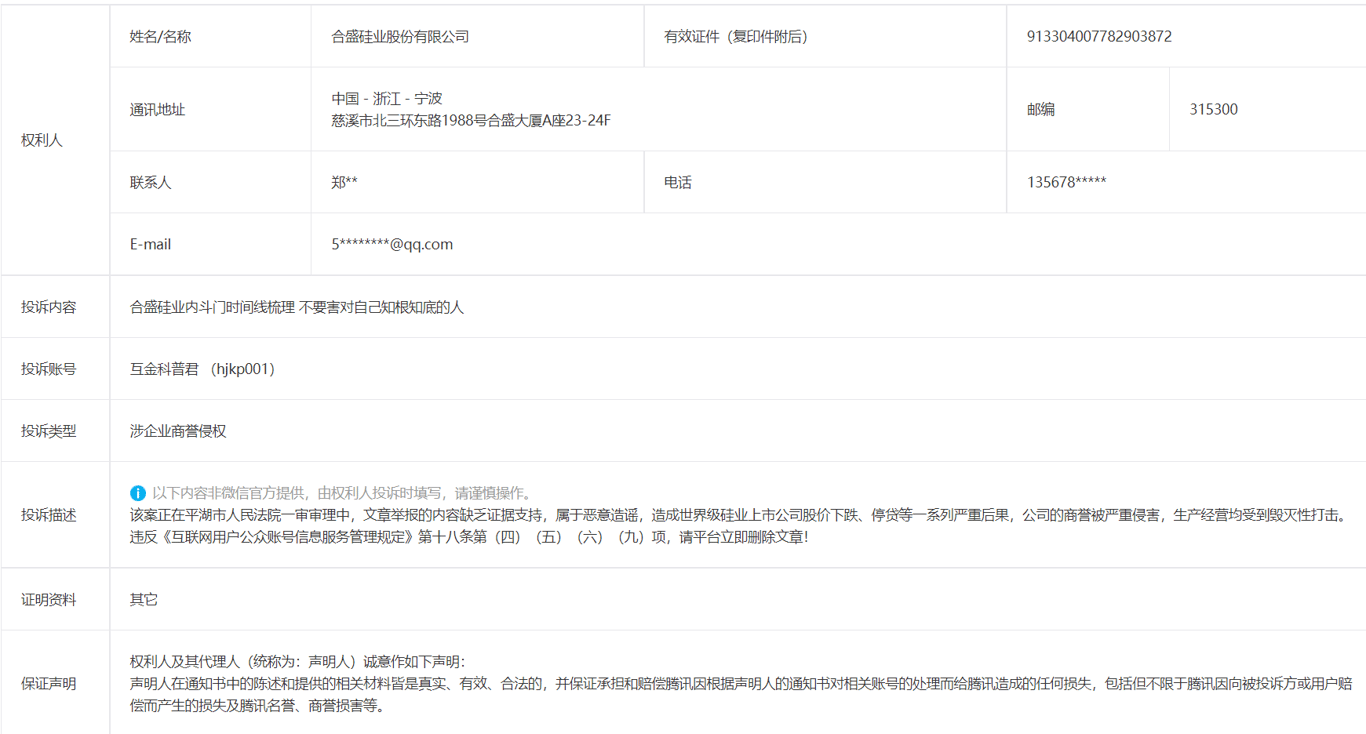This screenshot has width=1366, height=734.
Task: Select evidence value 其它
Action: click(144, 600)
